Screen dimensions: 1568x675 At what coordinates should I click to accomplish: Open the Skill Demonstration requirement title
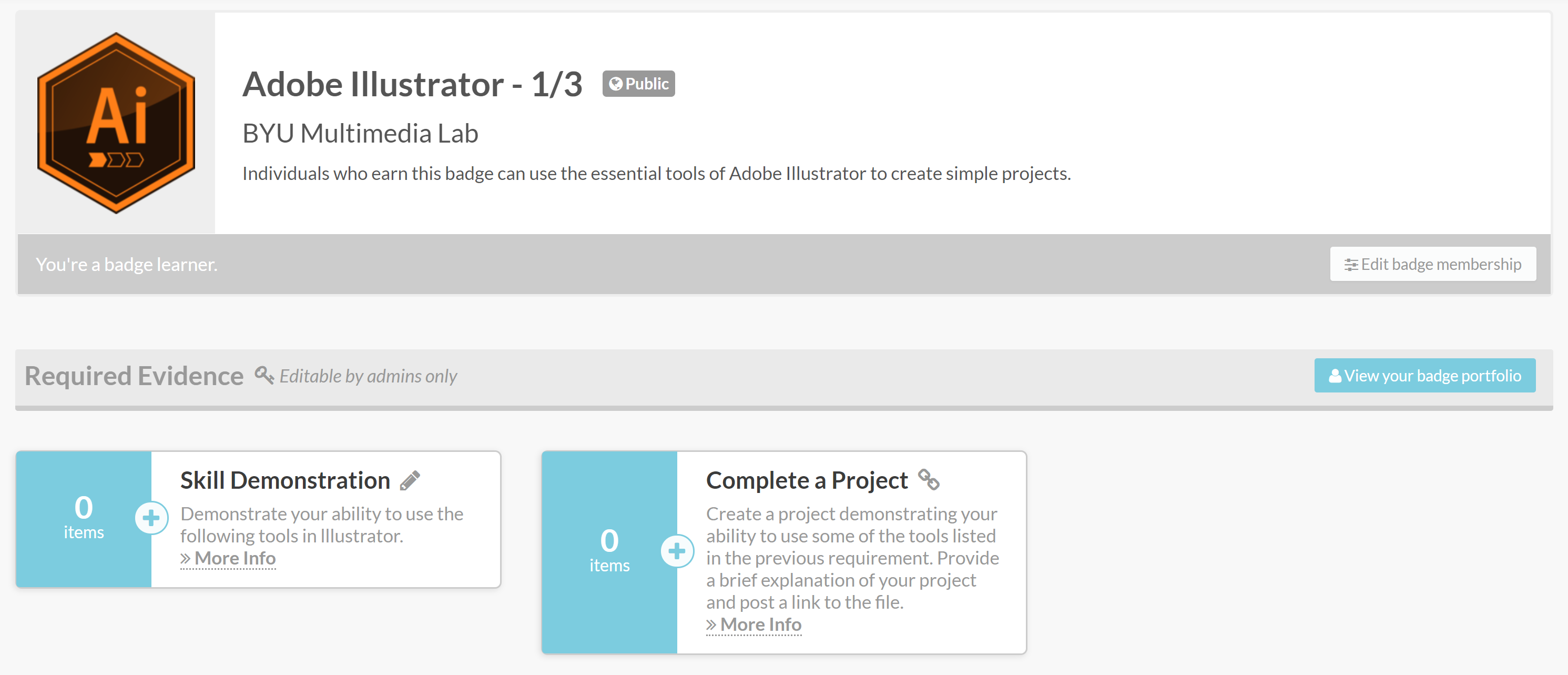coord(285,481)
